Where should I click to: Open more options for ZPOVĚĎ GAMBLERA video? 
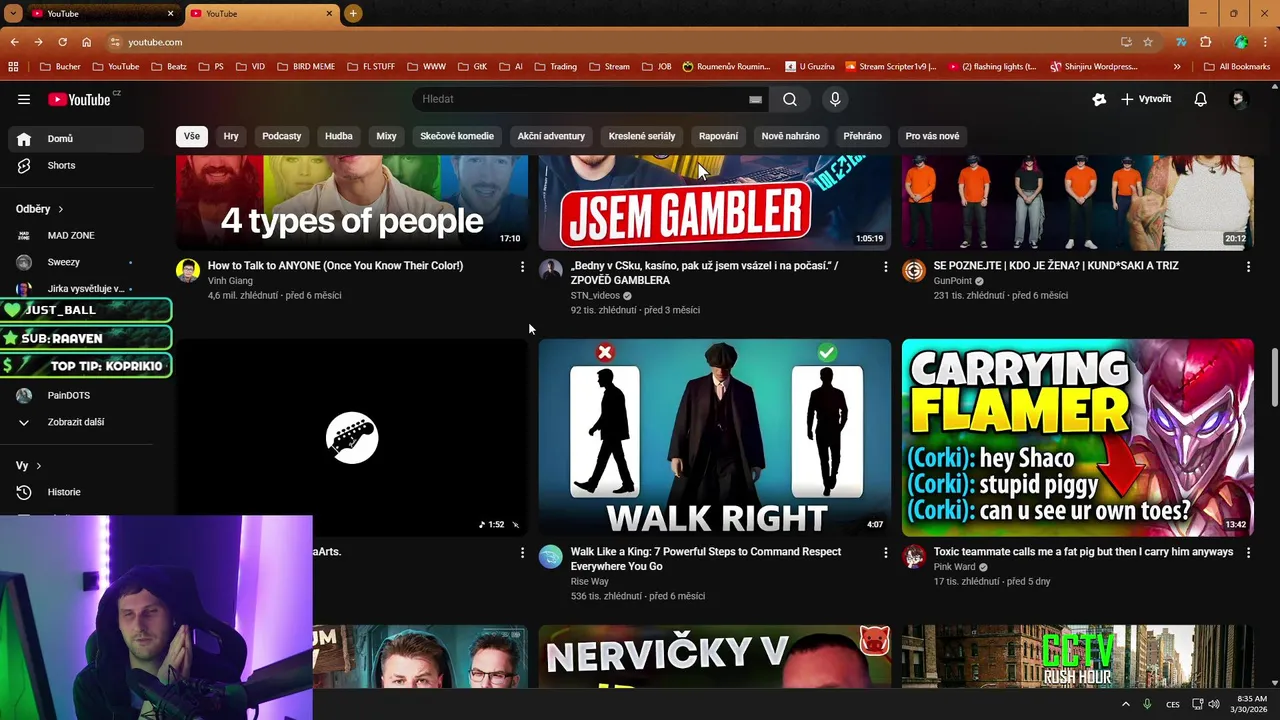[884, 266]
